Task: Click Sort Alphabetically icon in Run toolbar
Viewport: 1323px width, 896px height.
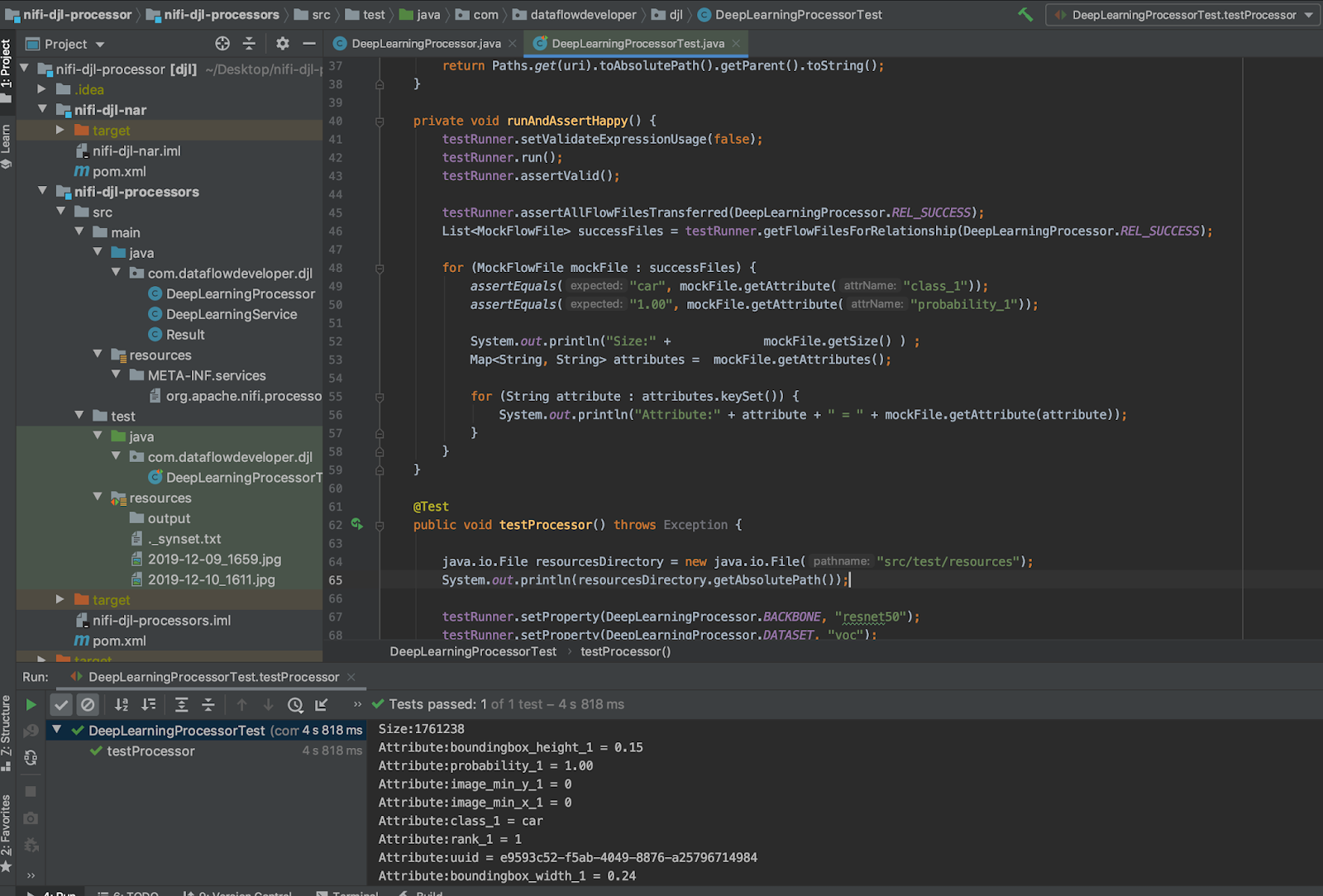Action: point(122,705)
